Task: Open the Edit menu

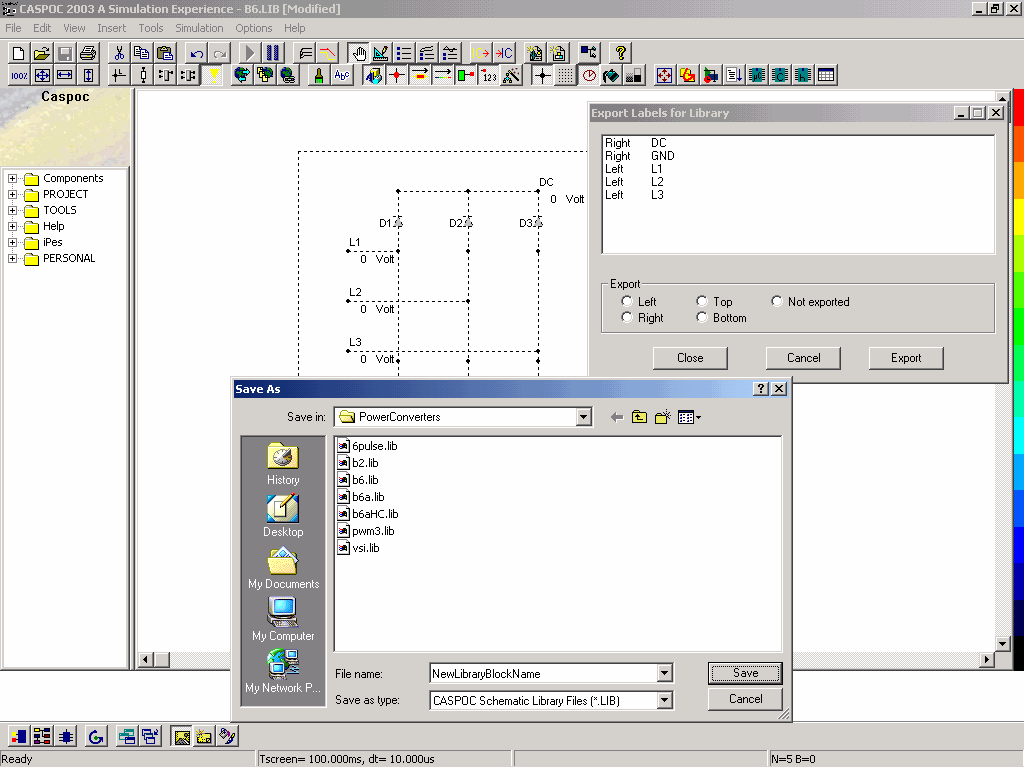Action: tap(42, 28)
